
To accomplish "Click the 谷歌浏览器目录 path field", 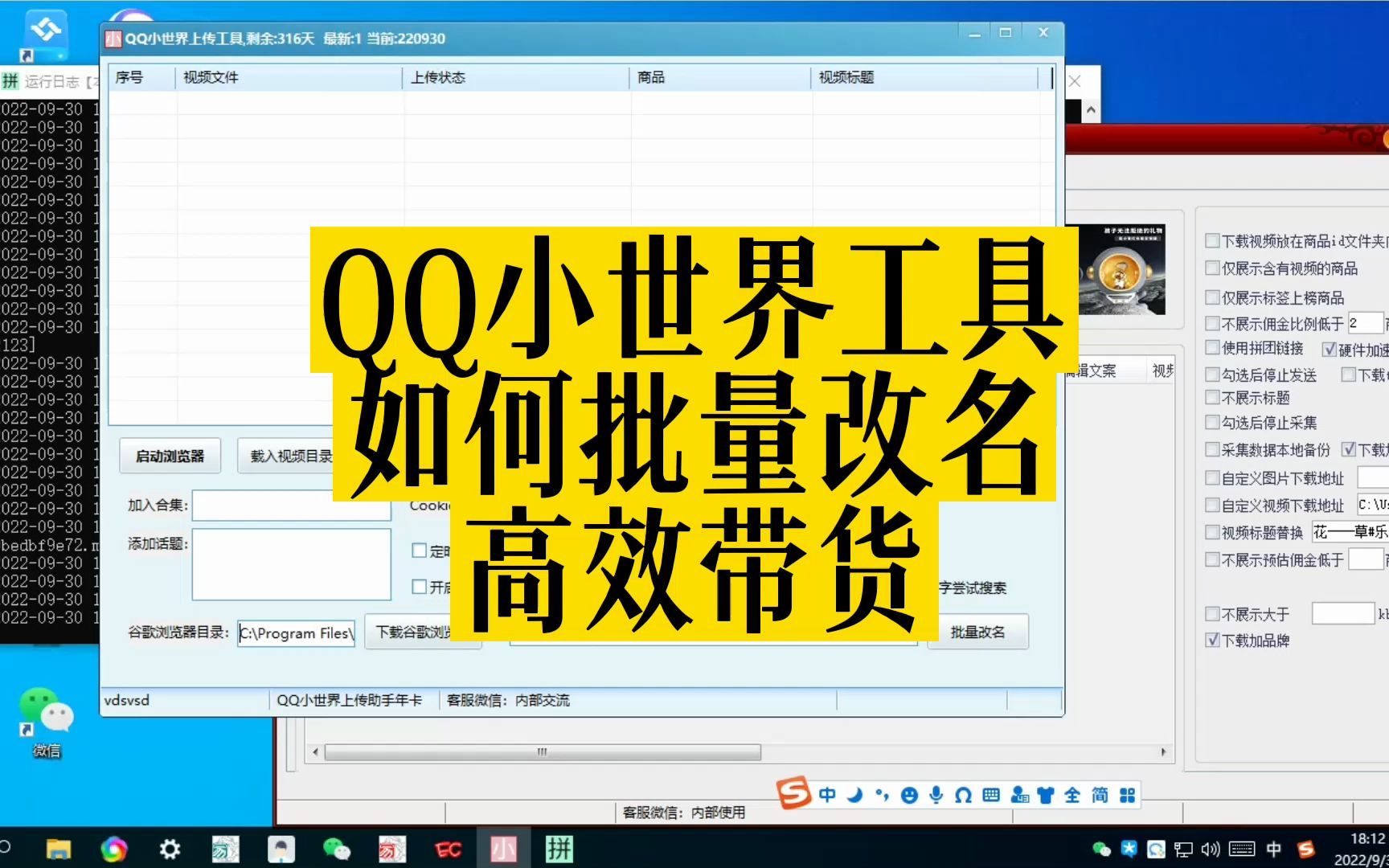I will click(297, 633).
